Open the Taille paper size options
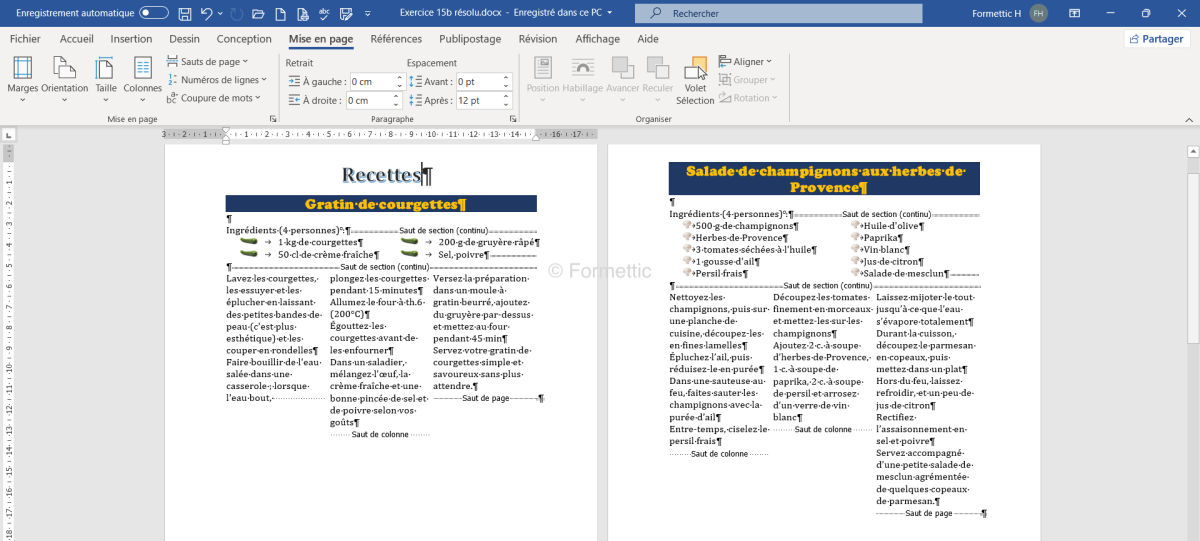Viewport: 1200px width, 541px height. 105,75
